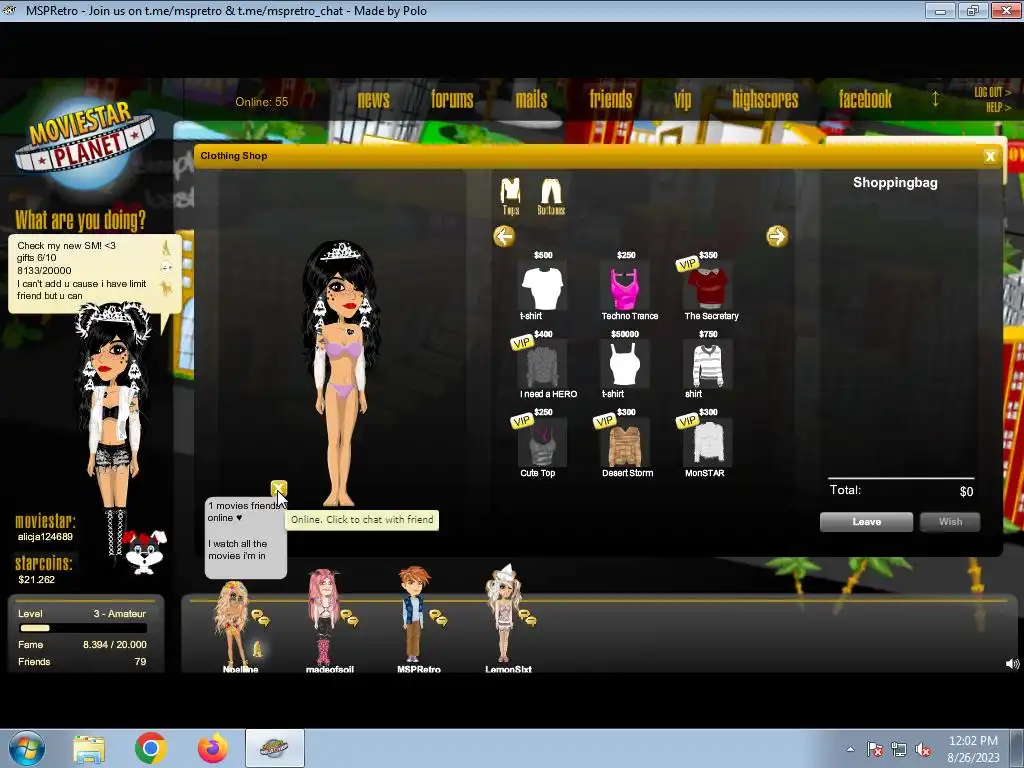The width and height of the screenshot is (1024, 768).
Task: Click the top icon in status bubble
Action: [x=166, y=247]
